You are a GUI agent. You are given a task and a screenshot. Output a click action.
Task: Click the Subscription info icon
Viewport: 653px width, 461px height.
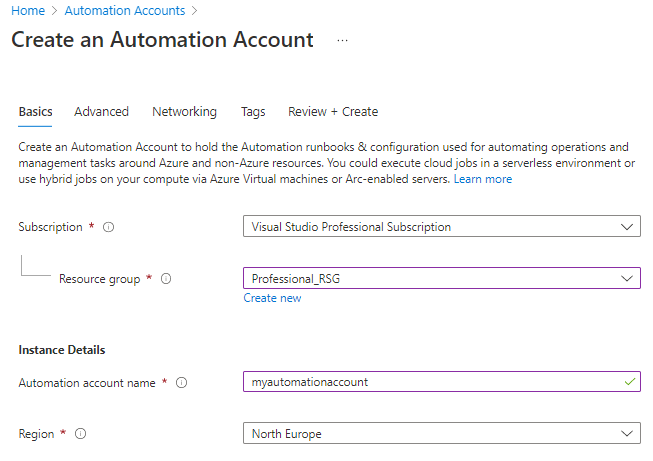pyautogui.click(x=109, y=227)
